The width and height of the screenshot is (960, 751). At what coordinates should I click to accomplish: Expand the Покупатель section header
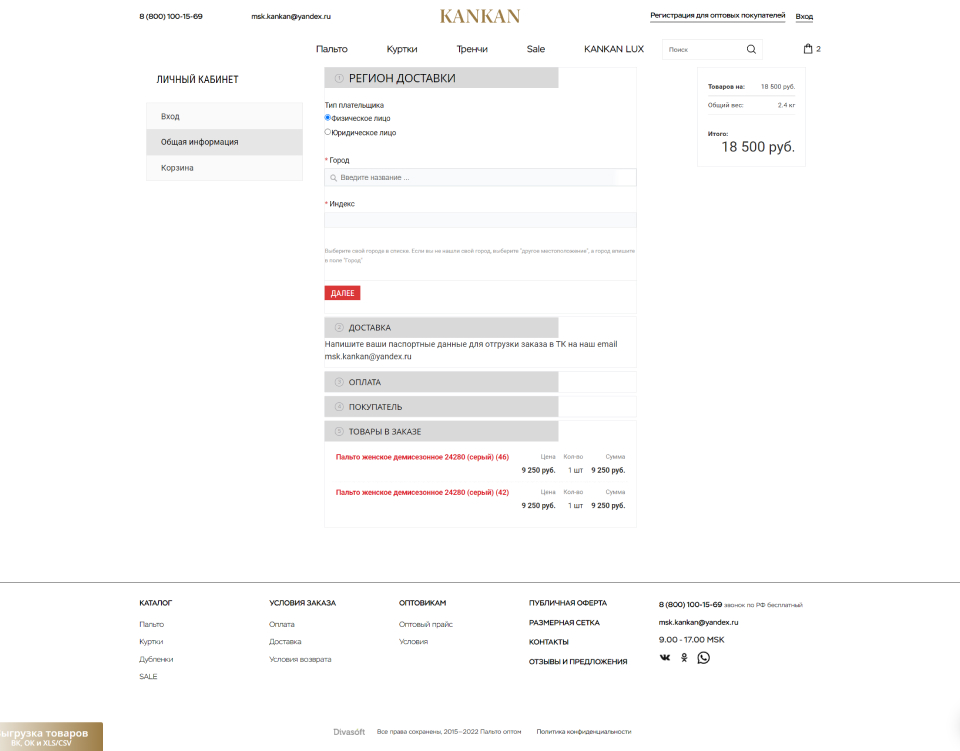[x=441, y=406]
